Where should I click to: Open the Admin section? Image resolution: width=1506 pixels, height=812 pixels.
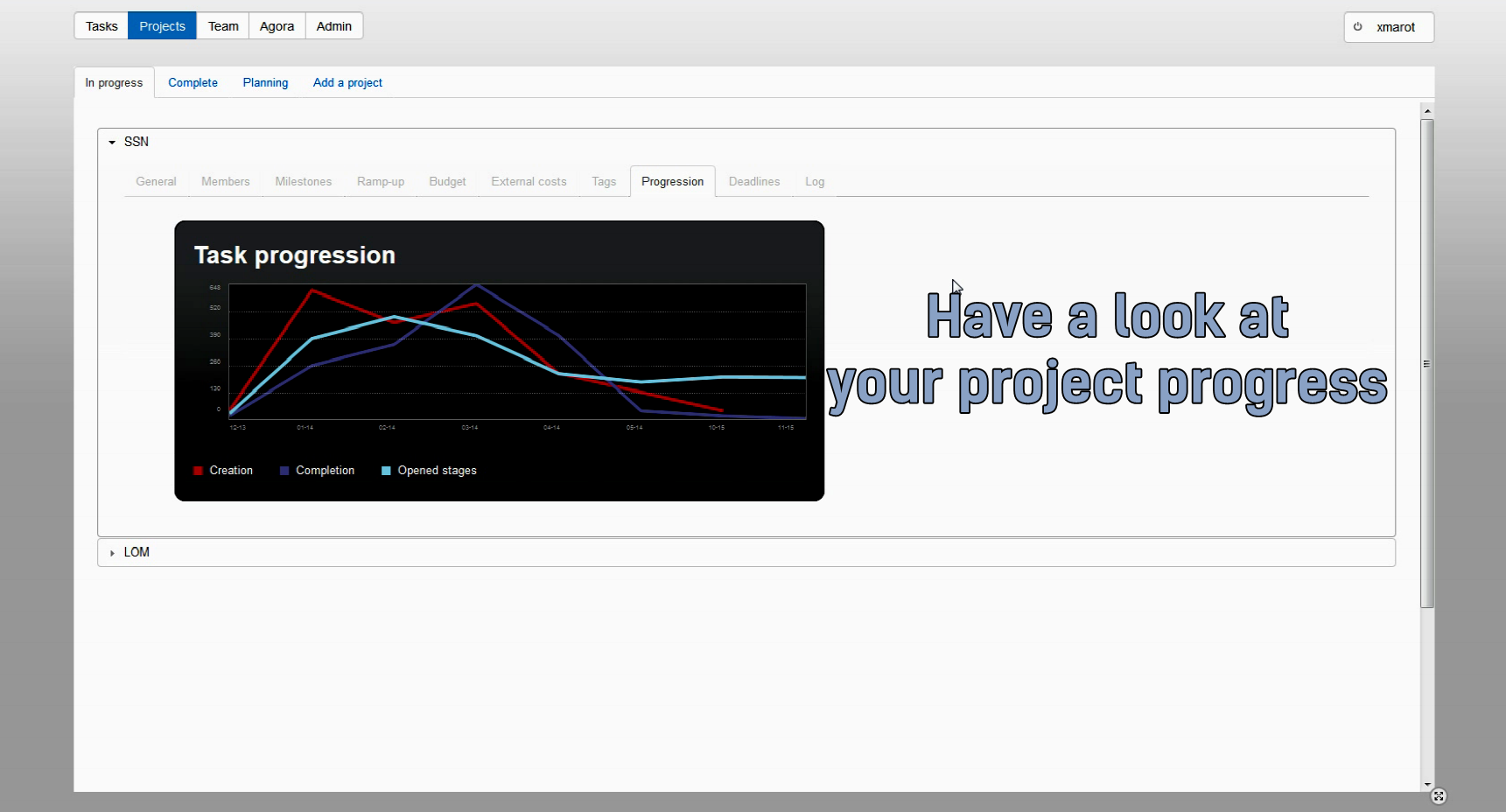click(334, 26)
